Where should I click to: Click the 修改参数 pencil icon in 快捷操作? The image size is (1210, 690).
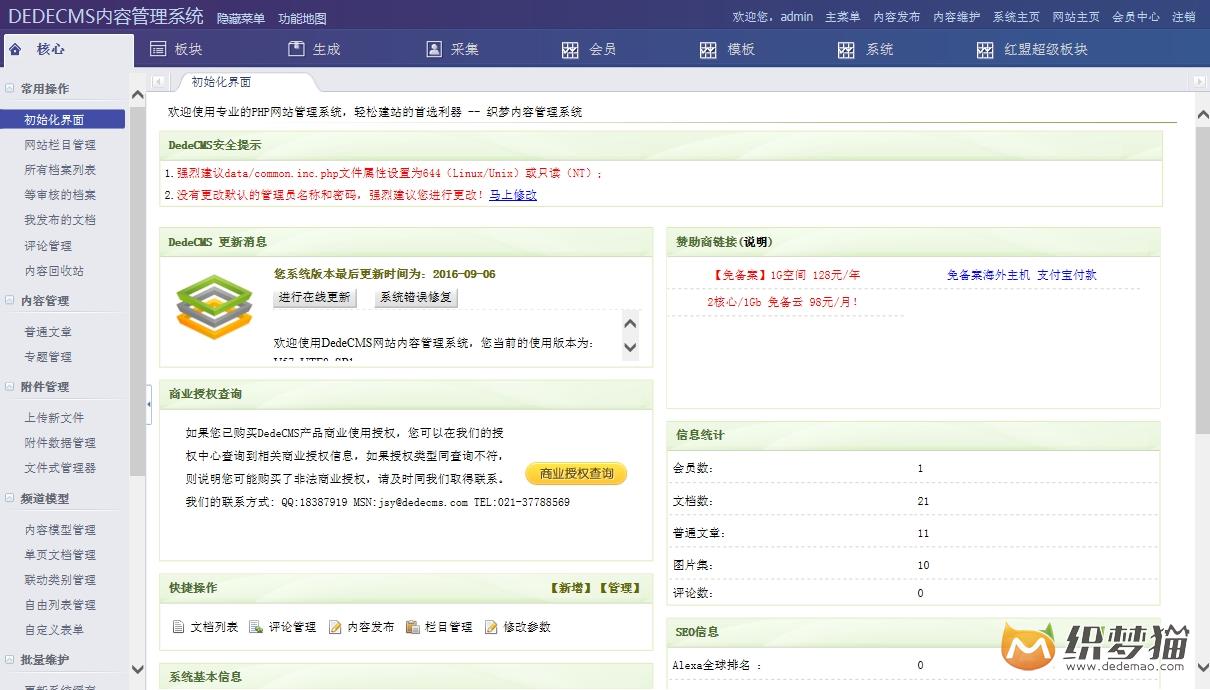(491, 627)
